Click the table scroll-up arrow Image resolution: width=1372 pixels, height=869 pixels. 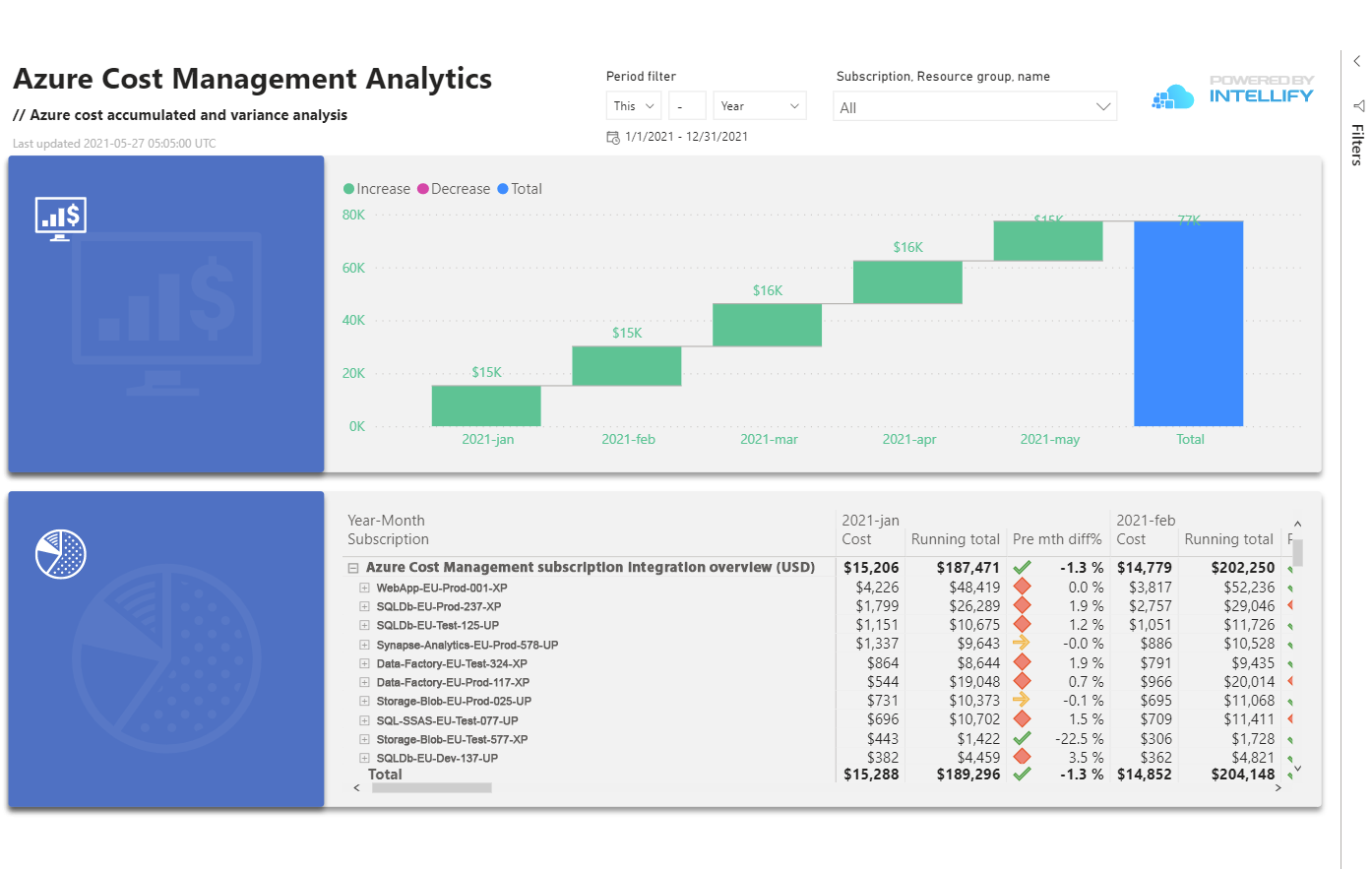(1297, 524)
